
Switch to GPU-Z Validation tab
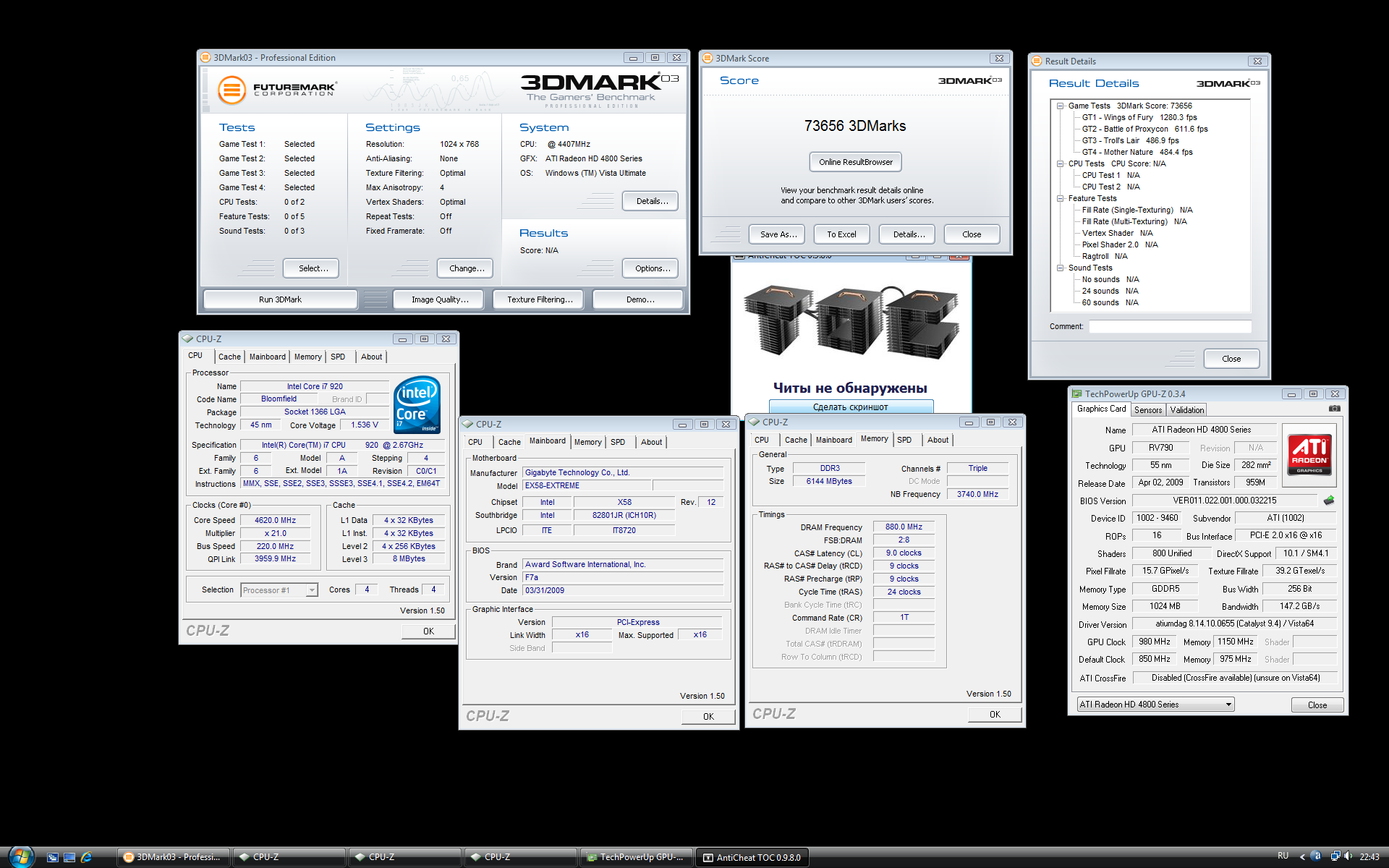coord(1187,410)
